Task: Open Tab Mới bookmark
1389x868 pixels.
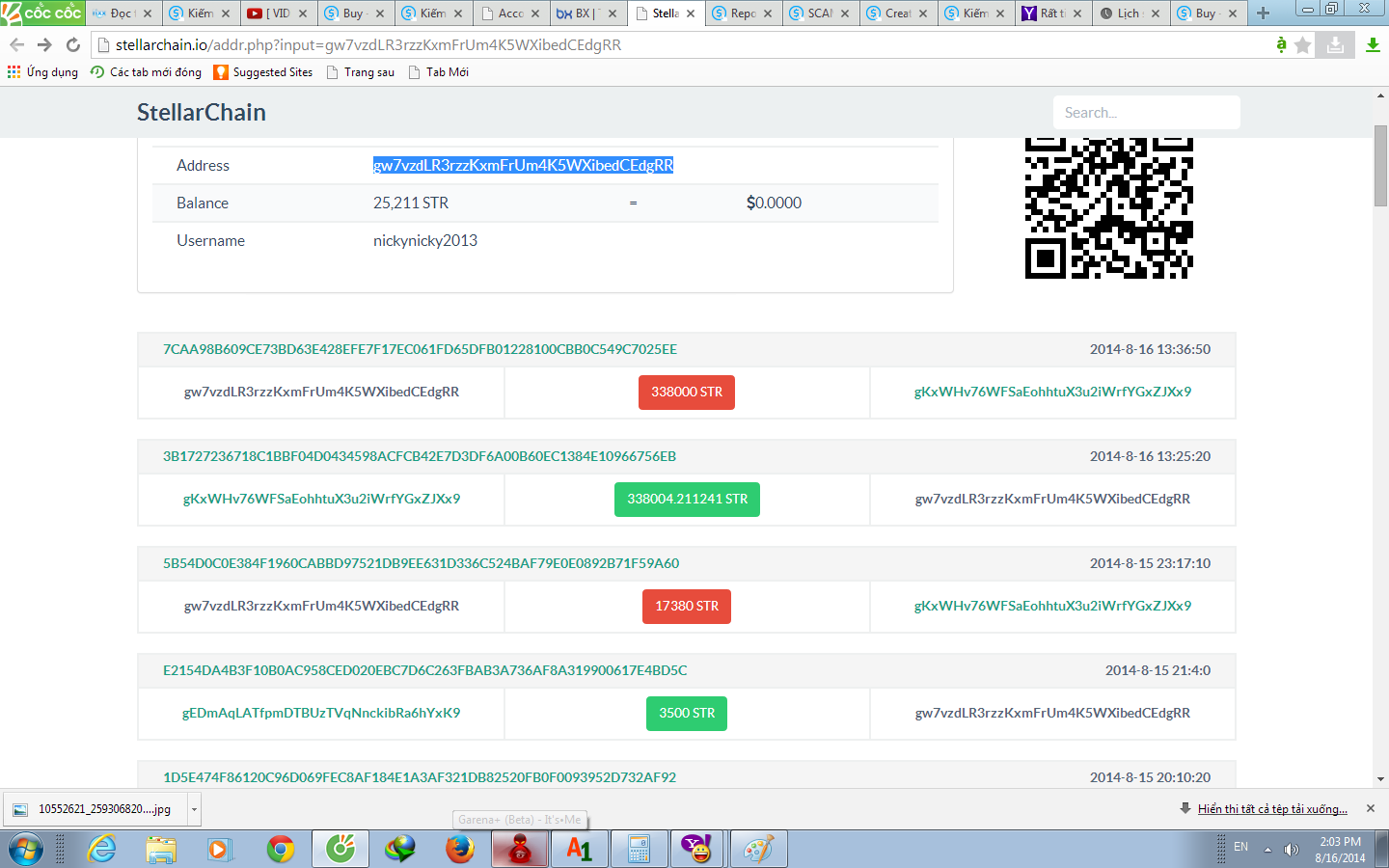Action: (439, 72)
